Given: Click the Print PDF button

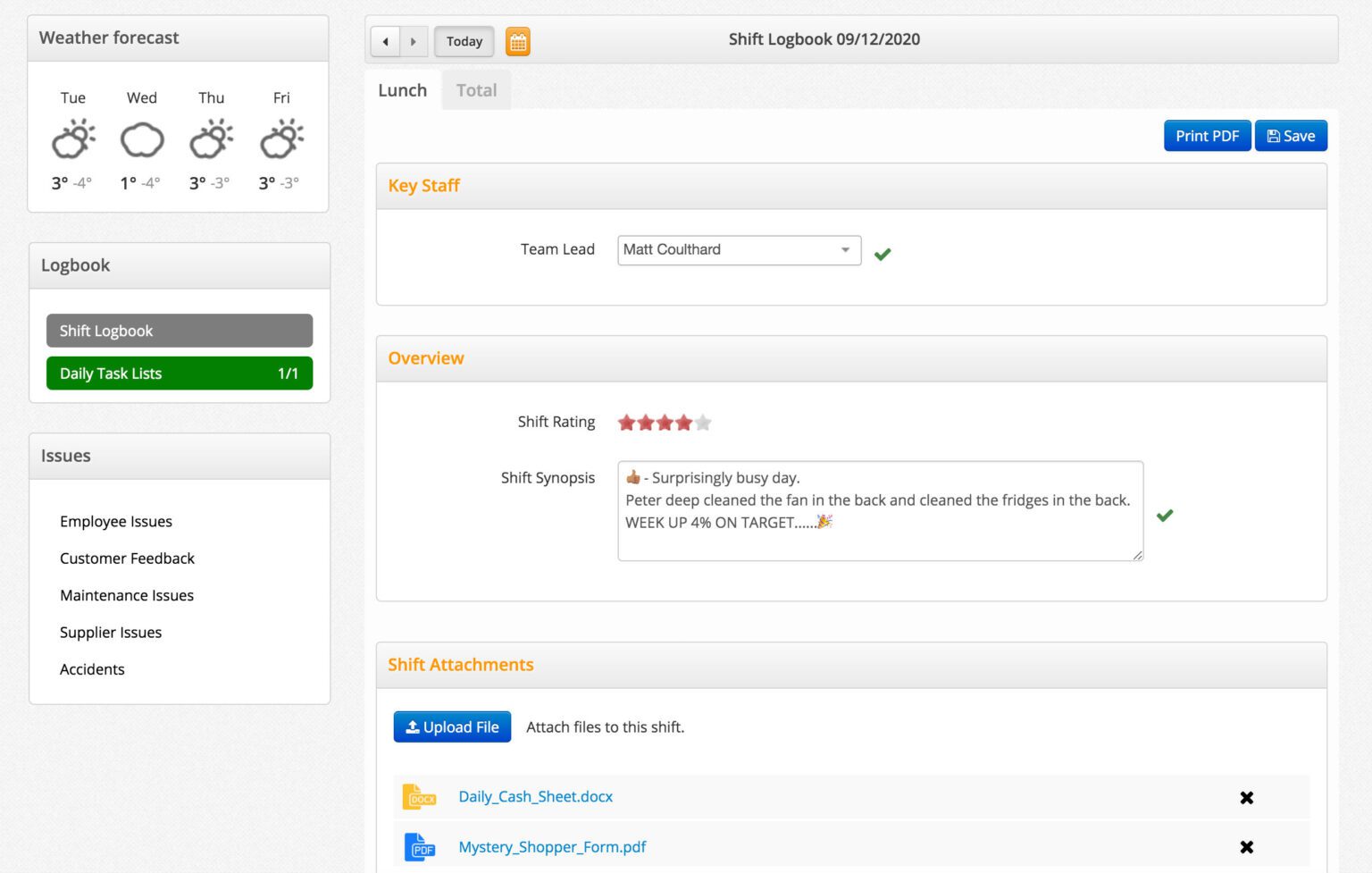Looking at the screenshot, I should pos(1206,136).
